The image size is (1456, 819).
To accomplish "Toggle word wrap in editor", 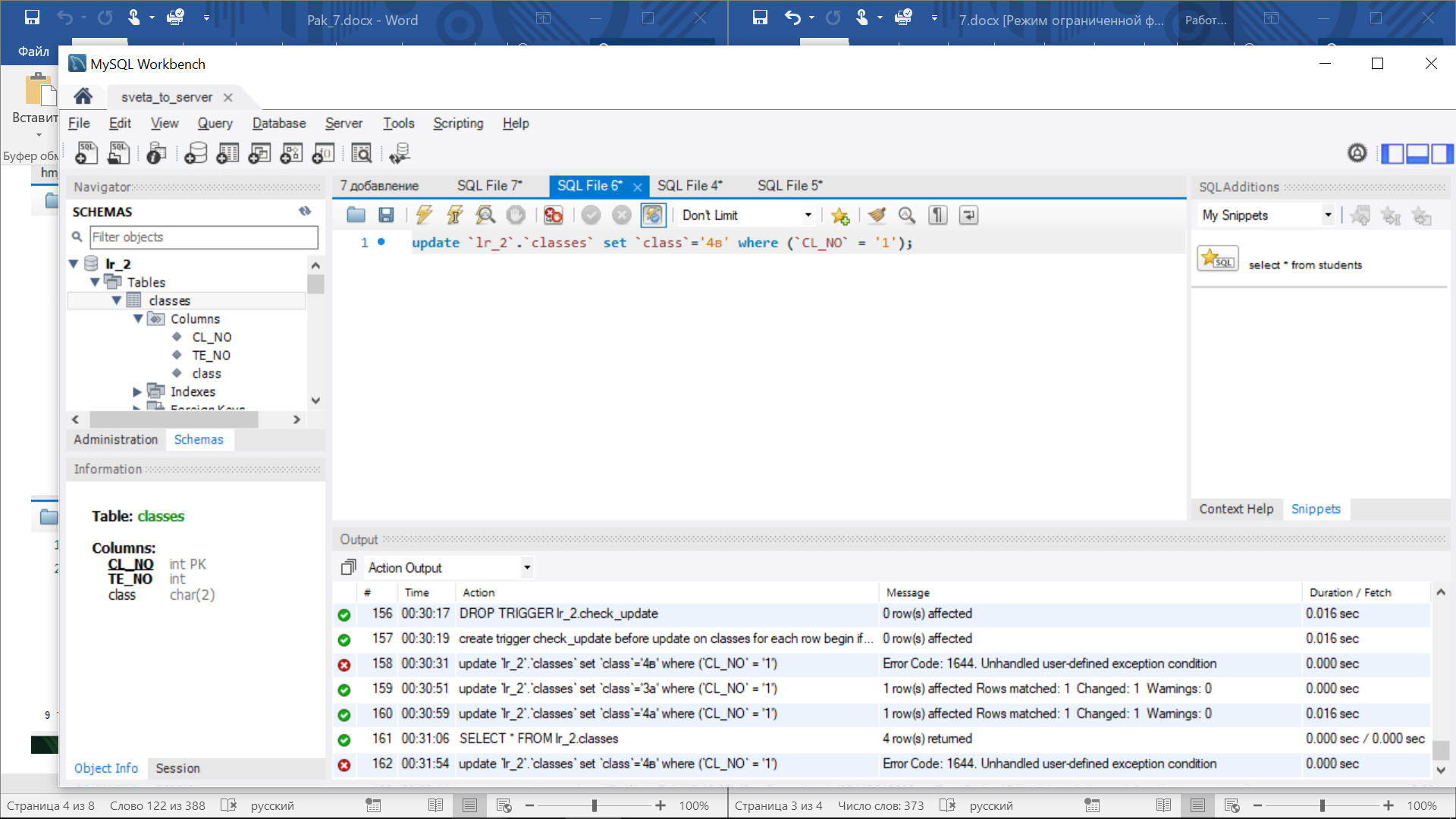I will click(x=968, y=215).
